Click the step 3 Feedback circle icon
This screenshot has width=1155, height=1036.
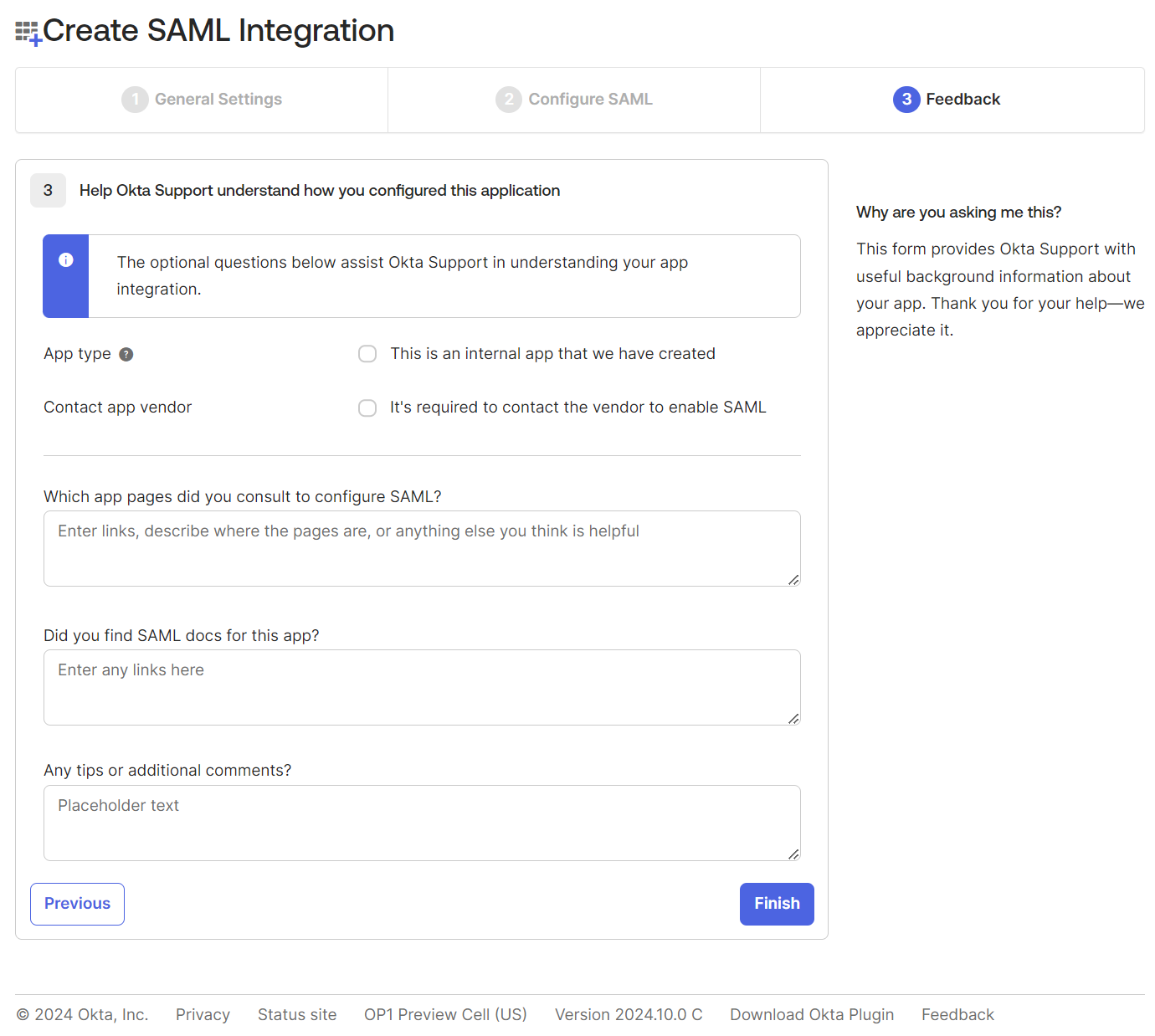click(x=906, y=100)
